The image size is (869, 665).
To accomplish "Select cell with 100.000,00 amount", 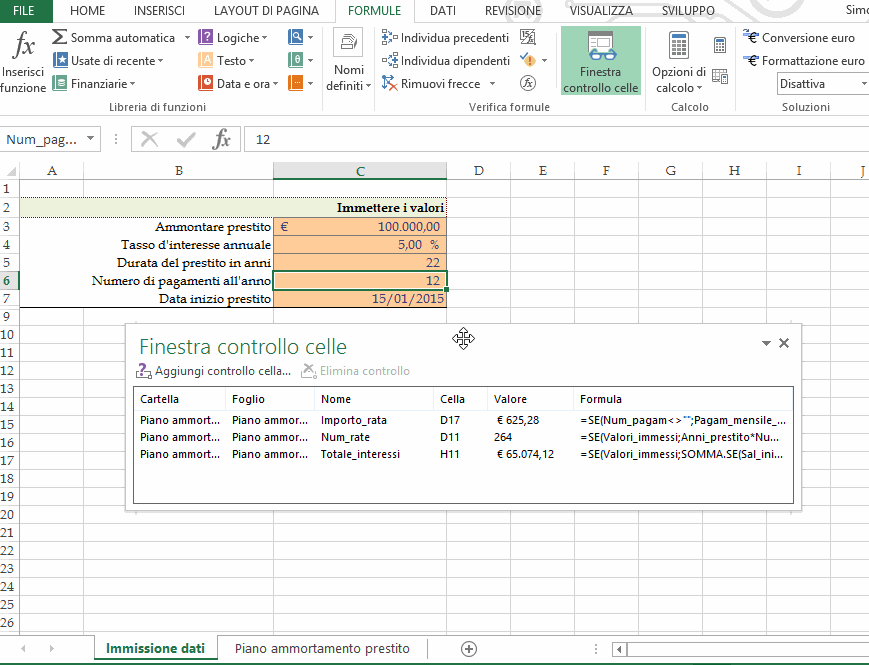I will pos(360,227).
